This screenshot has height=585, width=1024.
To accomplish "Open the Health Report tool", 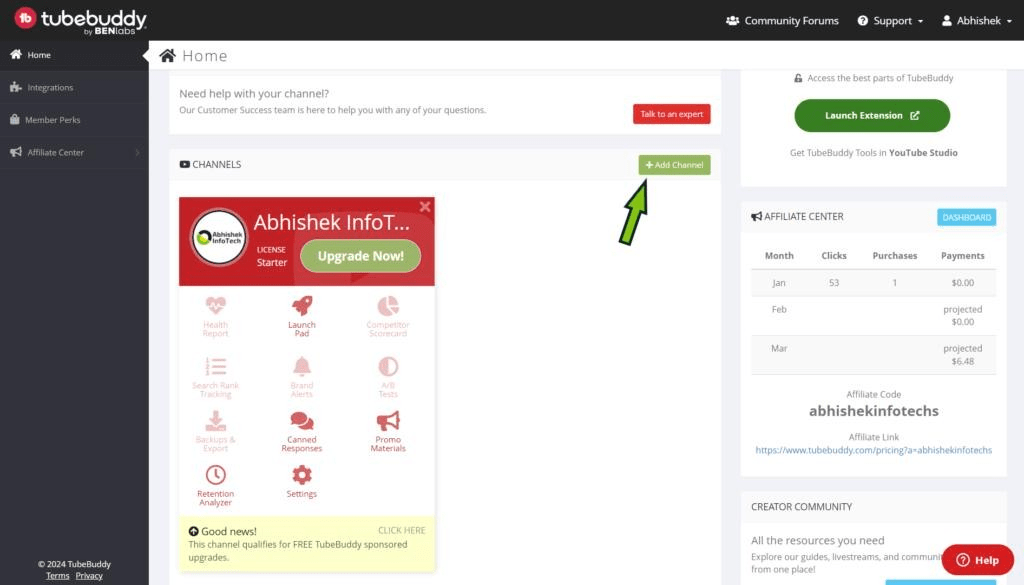I will click(216, 317).
